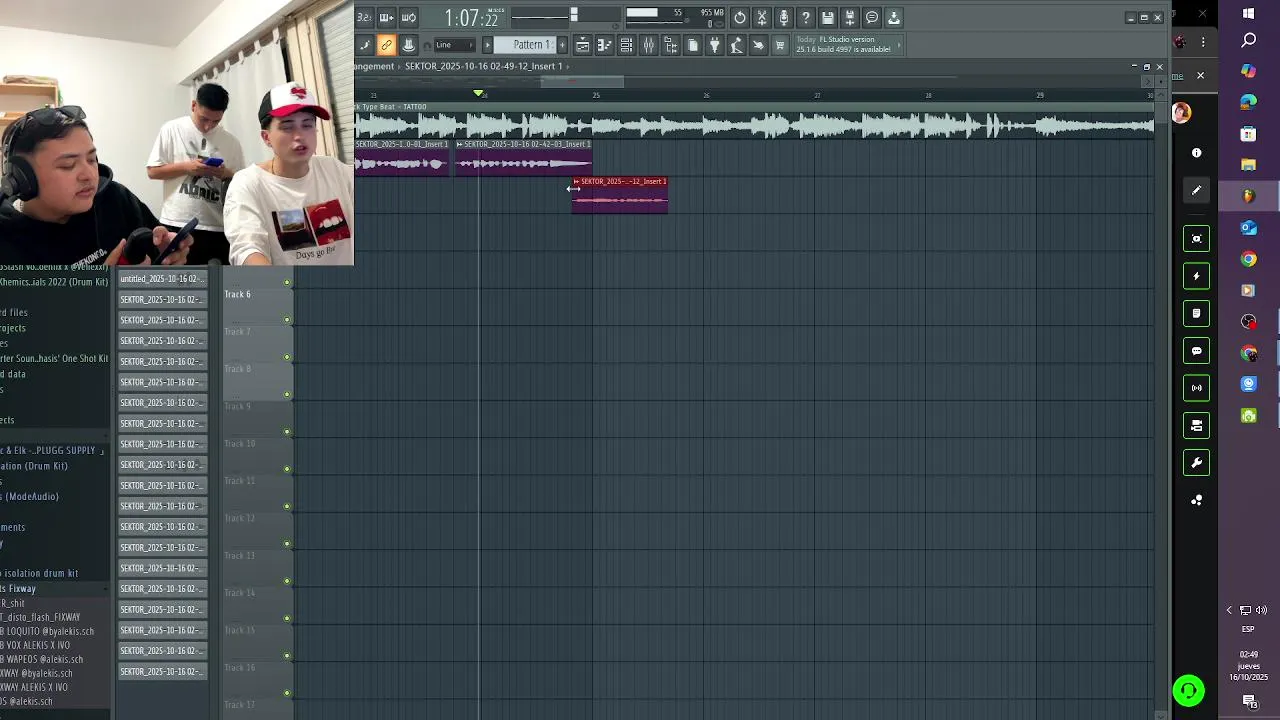This screenshot has width=1280, height=720.
Task: Toggle the loop recording button
Action: 409,18
